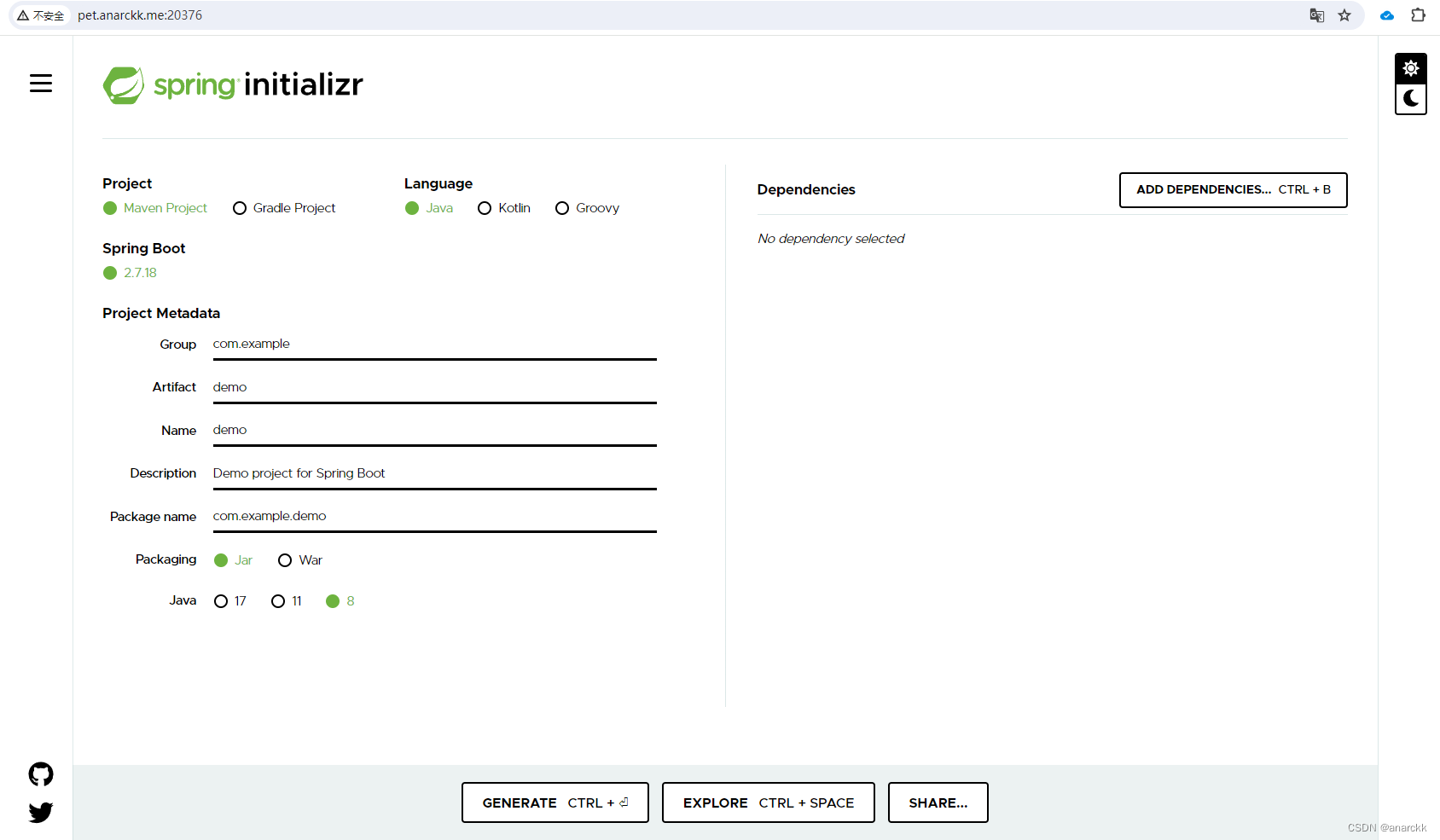Switch to light theme sun icon
Image resolution: width=1440 pixels, height=840 pixels.
[x=1411, y=68]
